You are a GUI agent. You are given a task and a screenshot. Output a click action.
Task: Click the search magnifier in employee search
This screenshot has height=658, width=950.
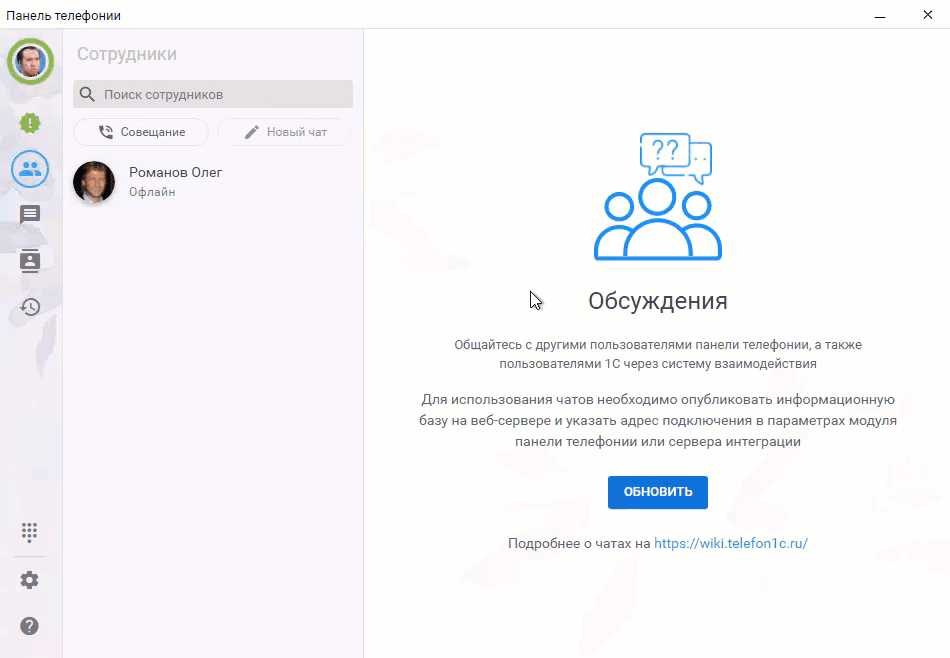click(x=89, y=93)
